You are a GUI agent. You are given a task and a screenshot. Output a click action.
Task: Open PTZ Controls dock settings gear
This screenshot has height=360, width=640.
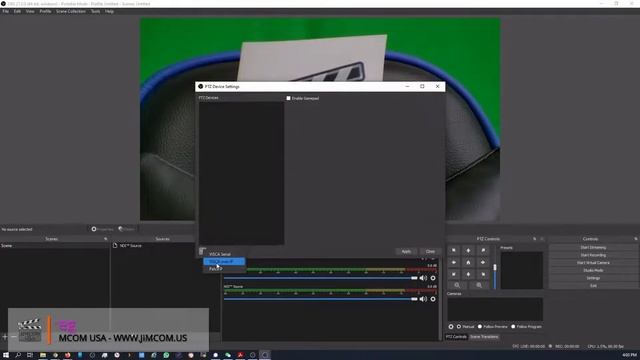(451, 327)
